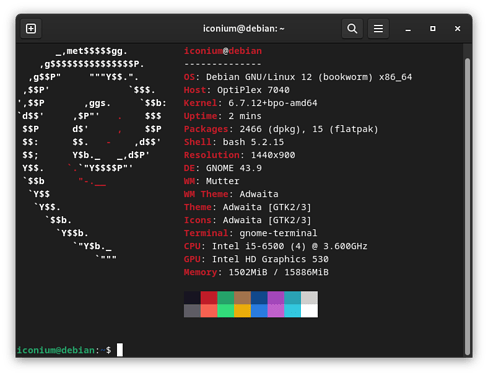The image size is (488, 375).
Task: Click the WM value 'Mutter'
Action: coord(223,181)
